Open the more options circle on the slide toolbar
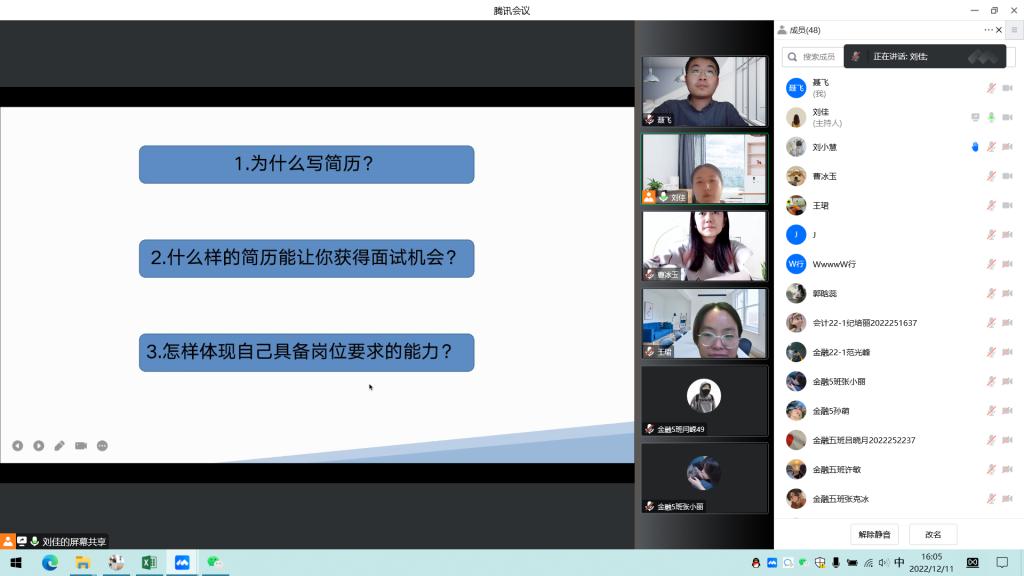 tap(103, 445)
